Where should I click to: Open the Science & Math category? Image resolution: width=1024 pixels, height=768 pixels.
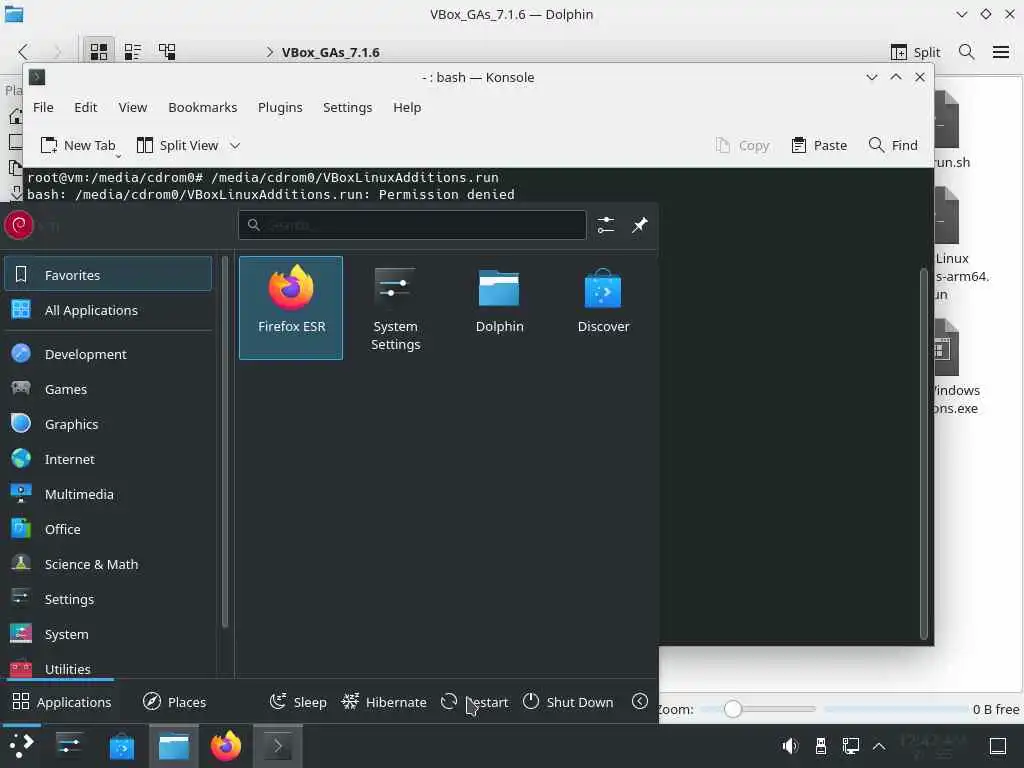coord(108,564)
